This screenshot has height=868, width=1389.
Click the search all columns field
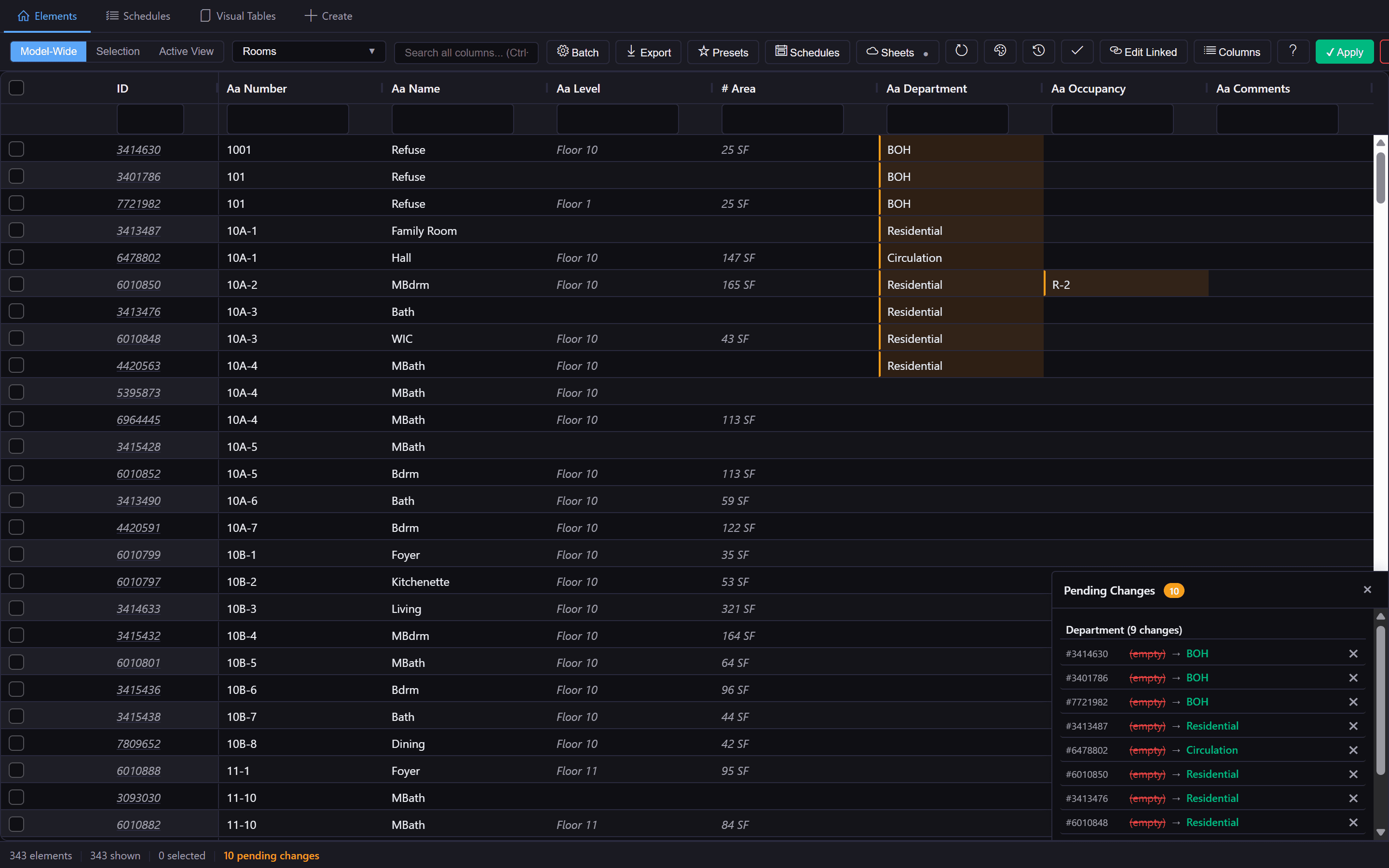point(466,52)
